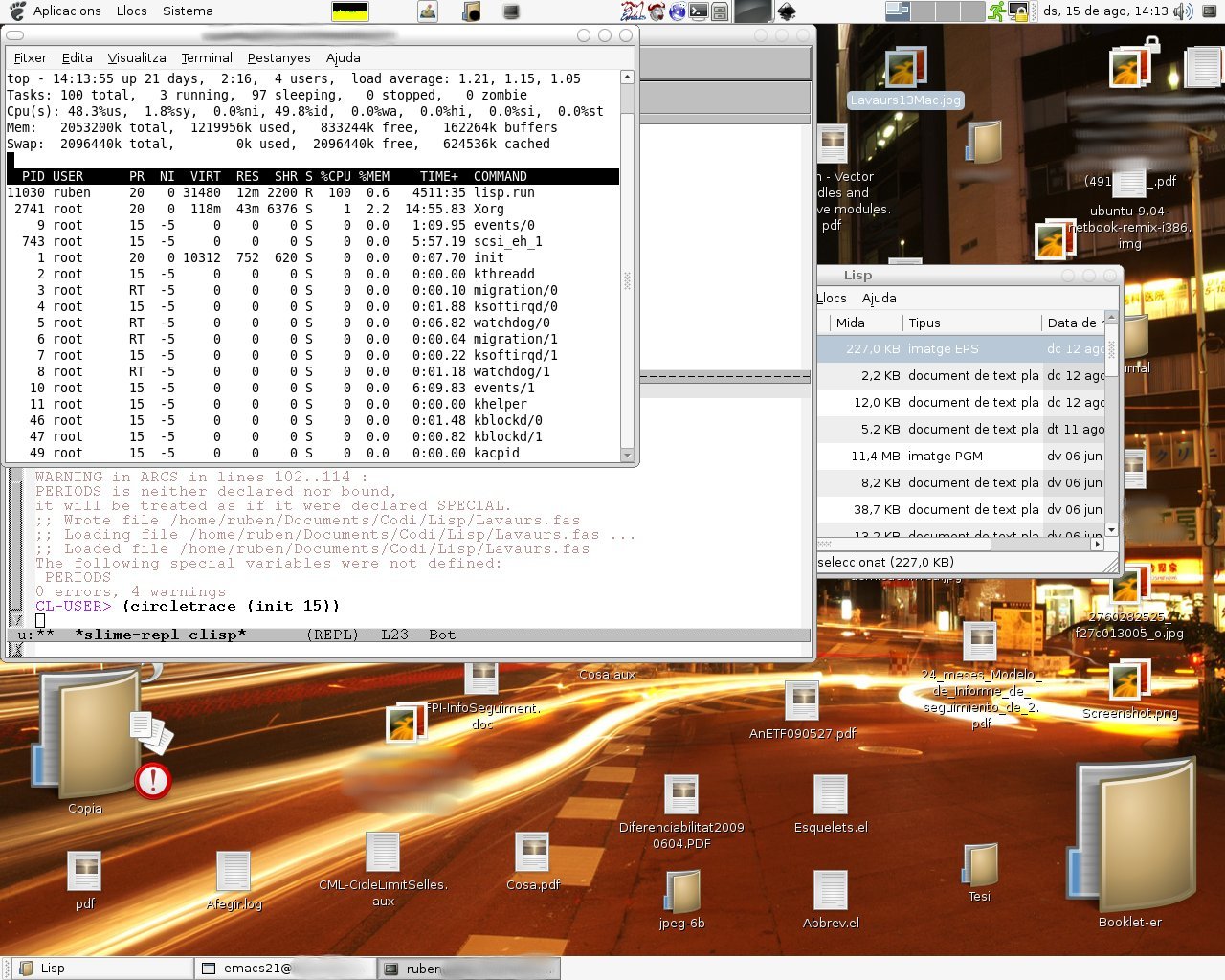Click the terminal scrollbar down arrow
1225x980 pixels.
[627, 455]
